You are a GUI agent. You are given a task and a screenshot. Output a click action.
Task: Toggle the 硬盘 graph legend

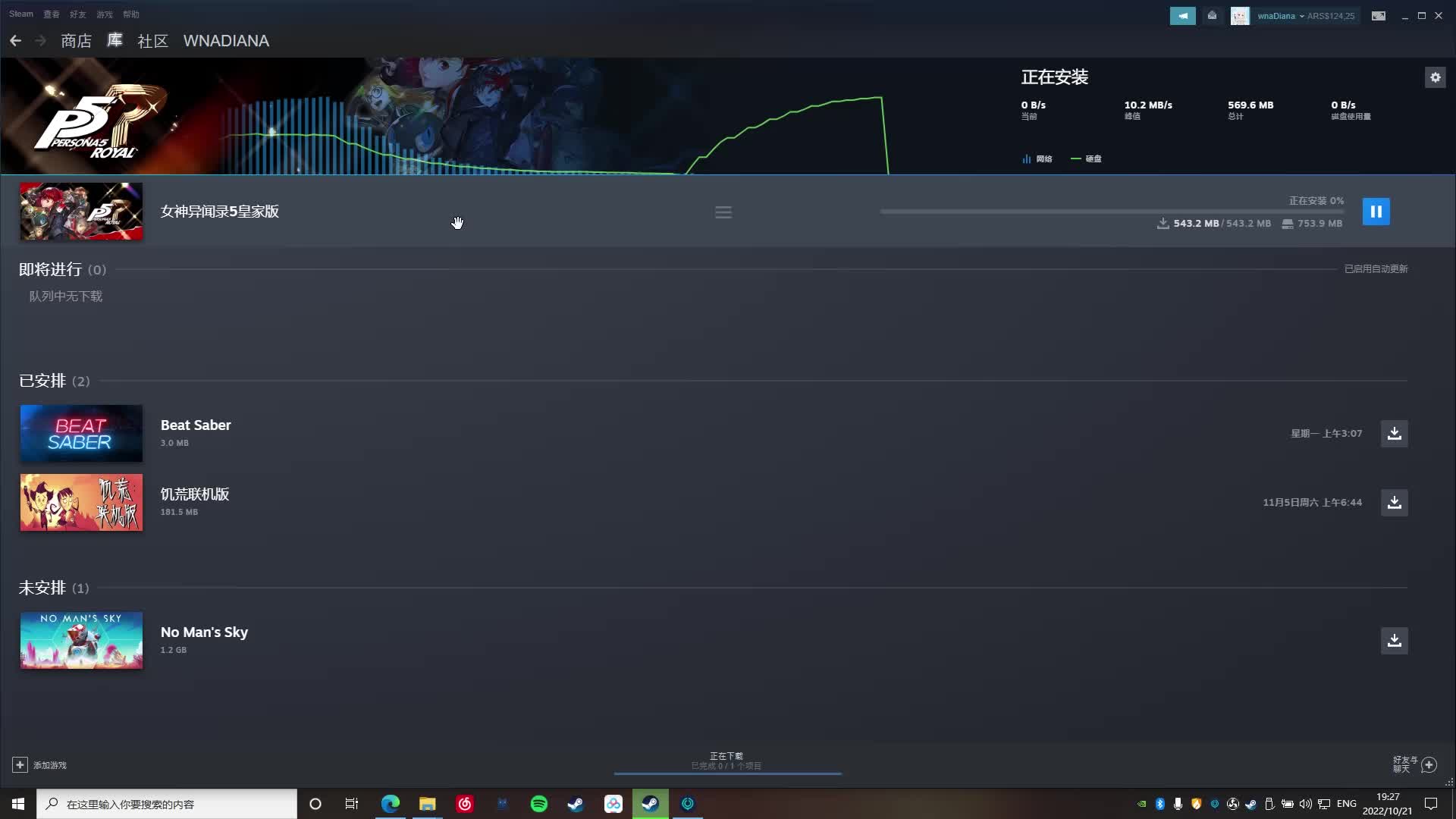click(x=1086, y=159)
